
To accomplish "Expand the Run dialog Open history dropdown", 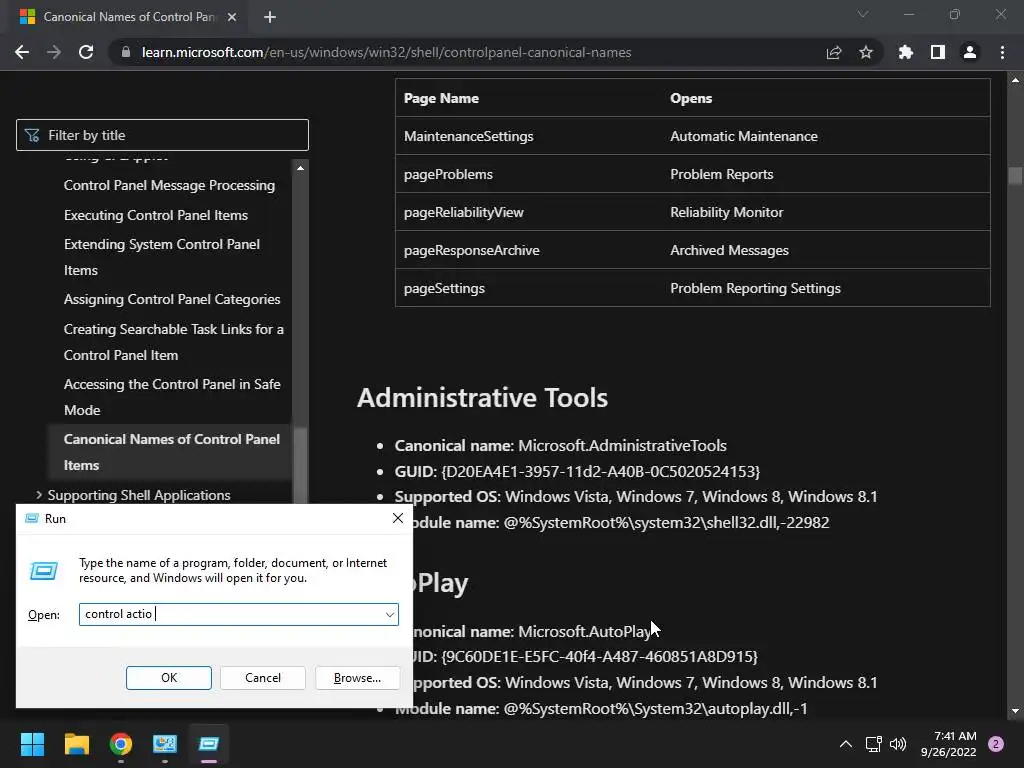I will [x=389, y=615].
